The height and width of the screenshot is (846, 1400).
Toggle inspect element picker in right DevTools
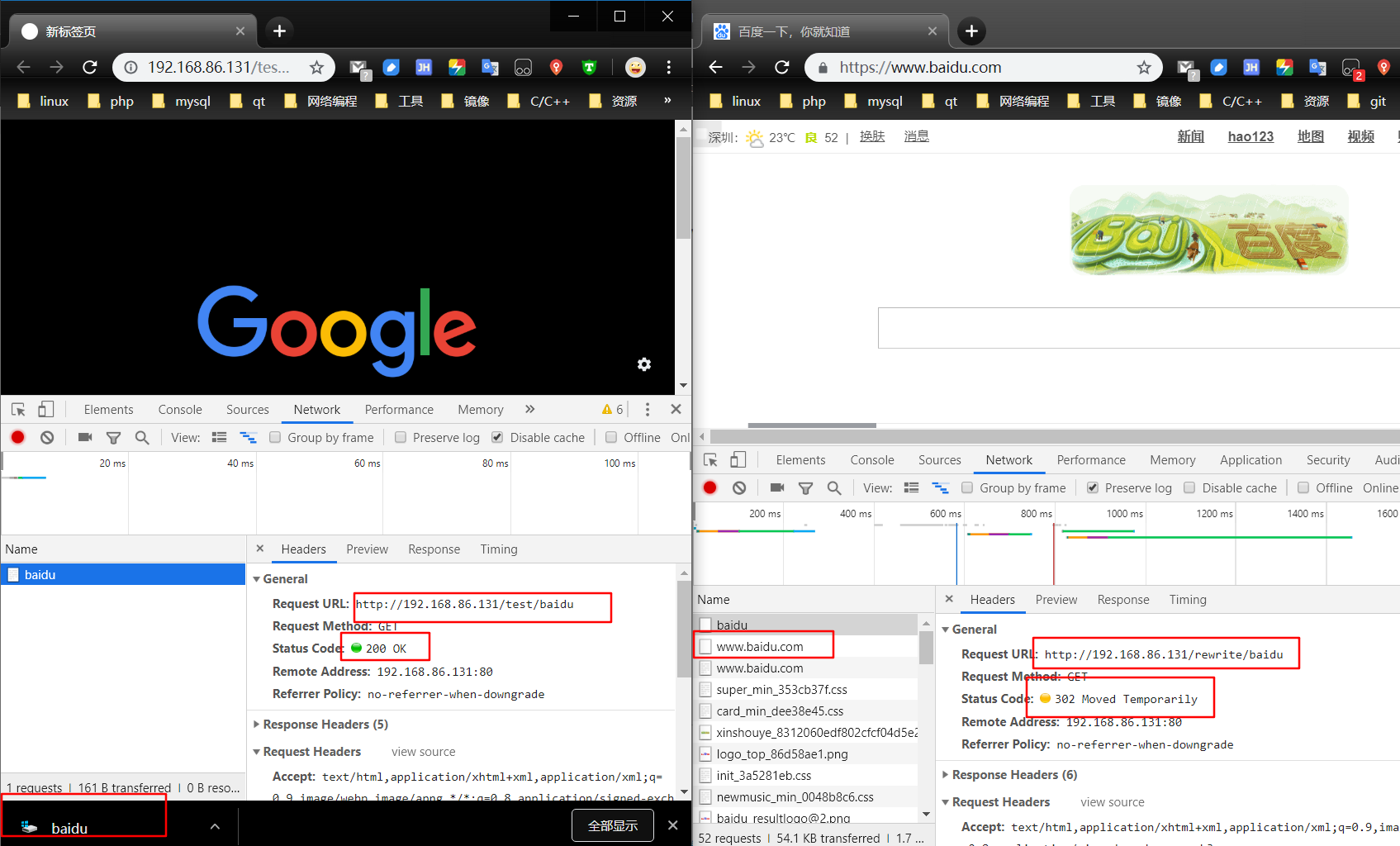coord(710,459)
